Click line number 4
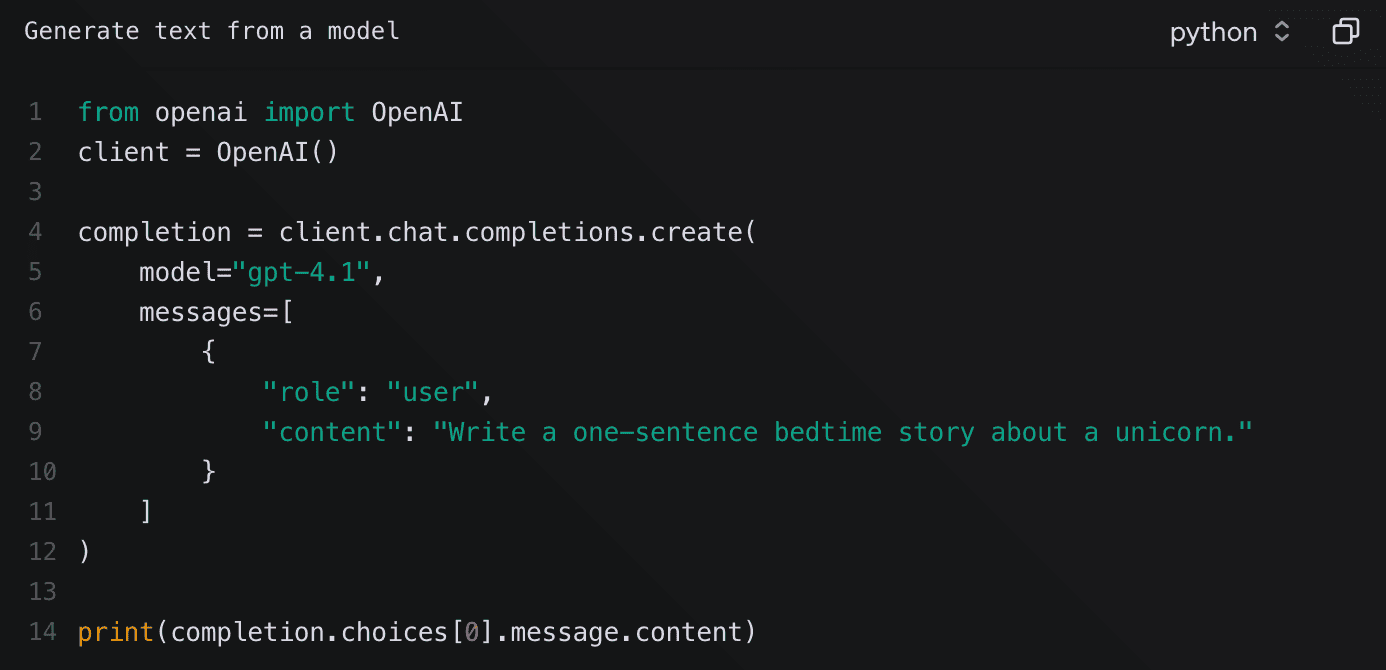The image size is (1386, 670). (x=35, y=231)
